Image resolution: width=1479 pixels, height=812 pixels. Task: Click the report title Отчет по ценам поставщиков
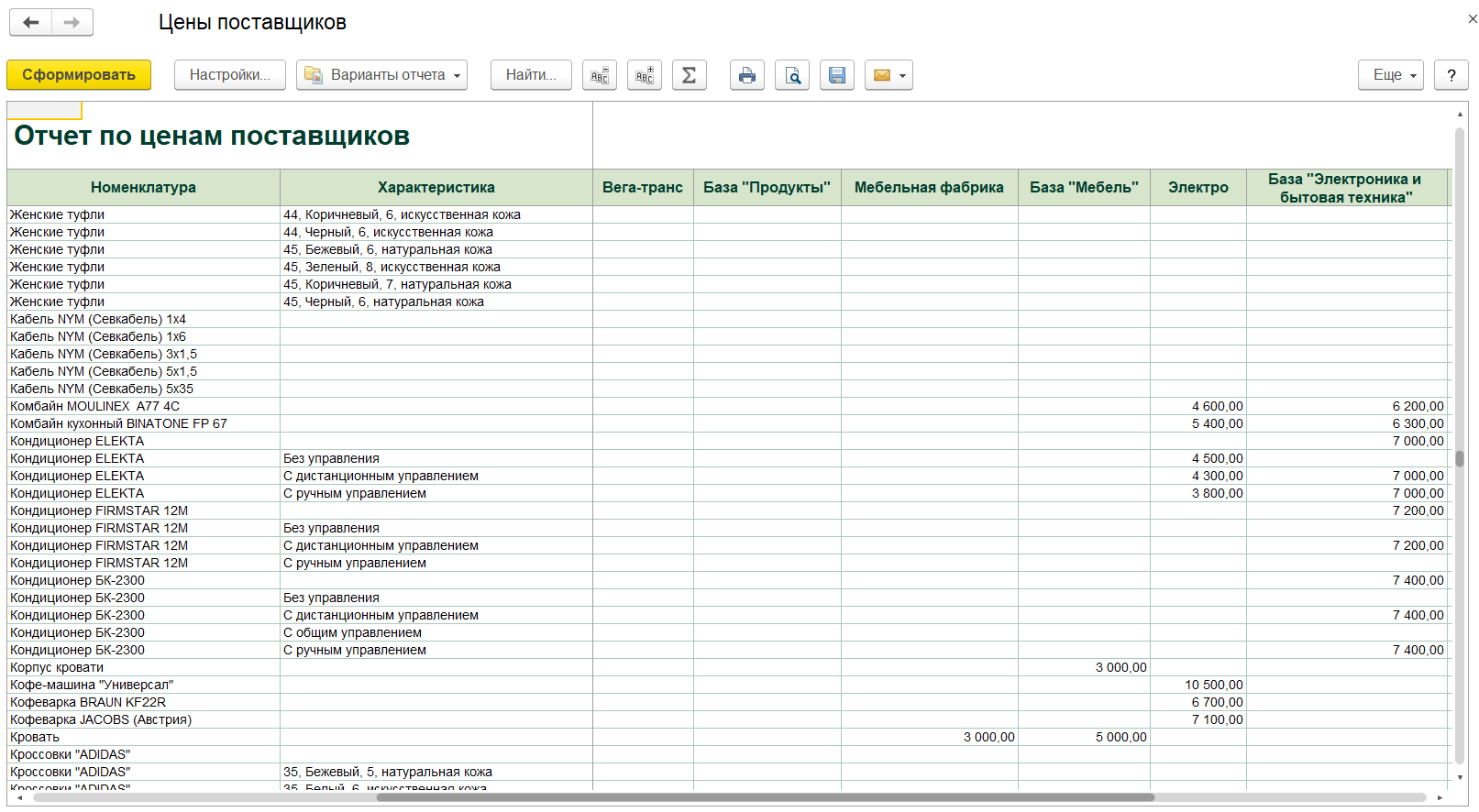(x=212, y=136)
